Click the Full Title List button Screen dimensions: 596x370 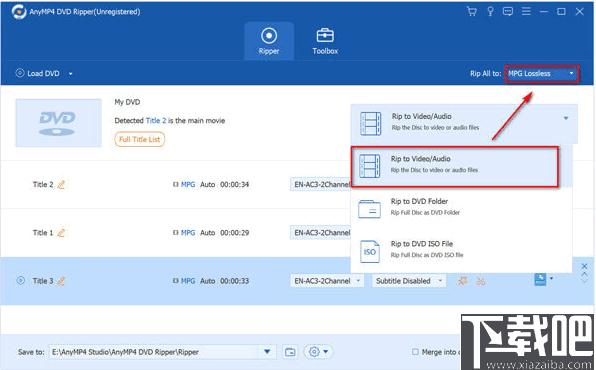[139, 139]
